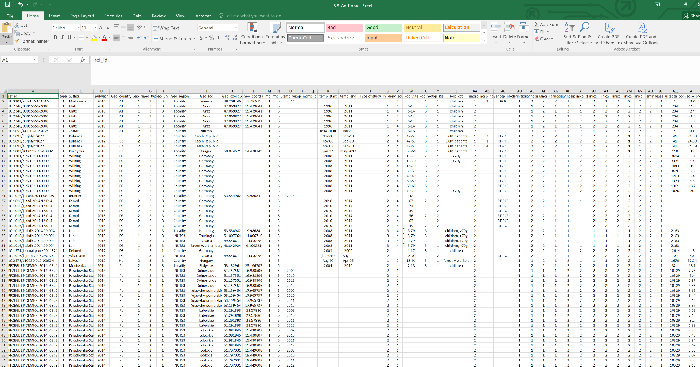Click the Delete cells icon

coord(510,27)
